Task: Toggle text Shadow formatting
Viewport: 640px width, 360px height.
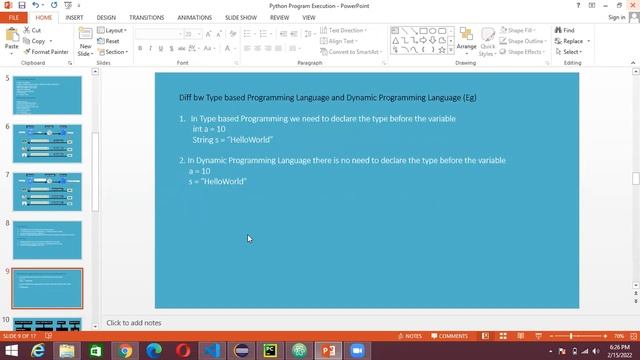Action: coord(171,49)
